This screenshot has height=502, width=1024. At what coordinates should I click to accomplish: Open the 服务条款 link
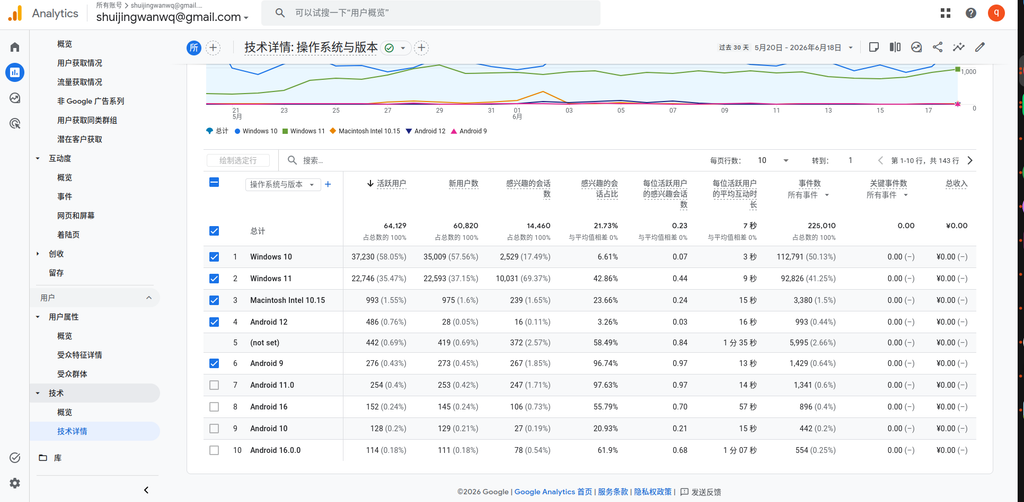[613, 492]
